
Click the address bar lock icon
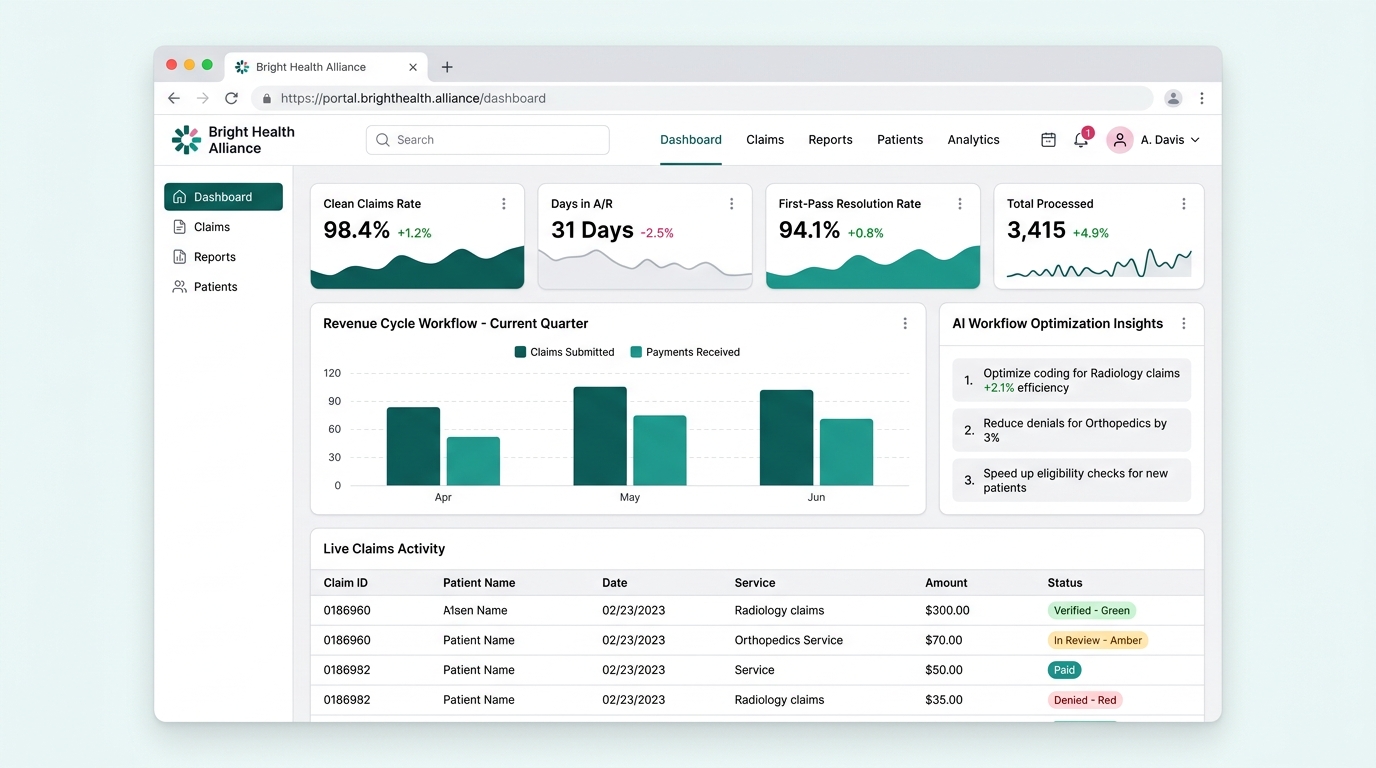coord(267,98)
